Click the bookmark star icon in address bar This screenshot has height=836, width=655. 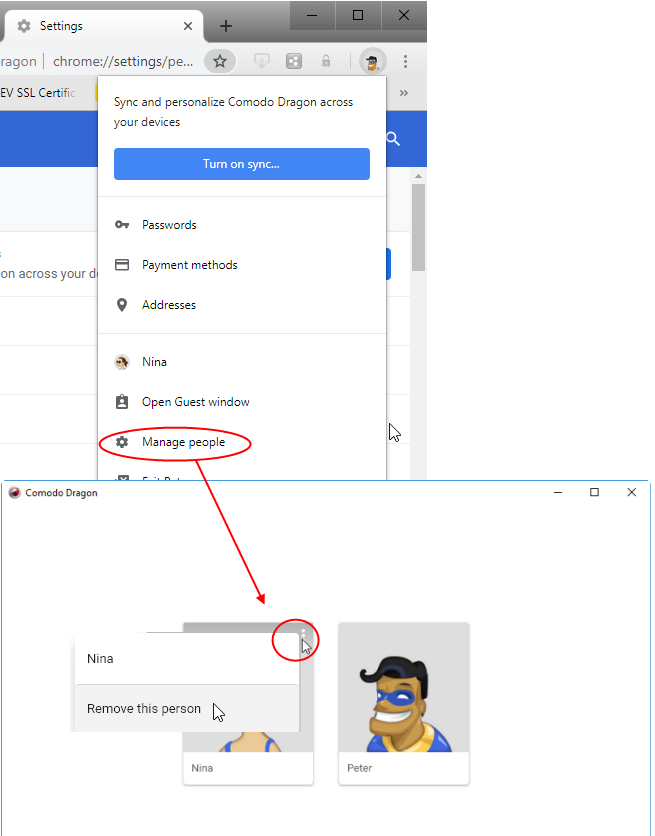pyautogui.click(x=220, y=61)
